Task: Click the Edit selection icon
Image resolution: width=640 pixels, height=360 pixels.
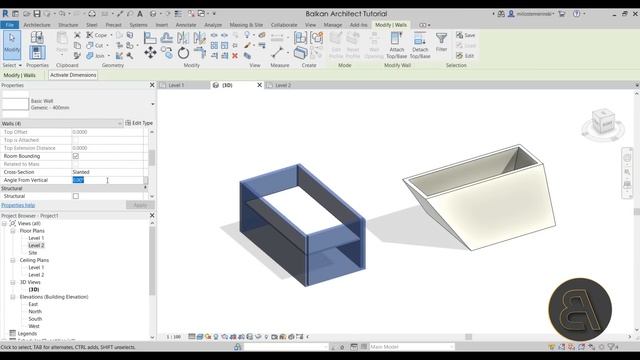Action: [x=466, y=56]
